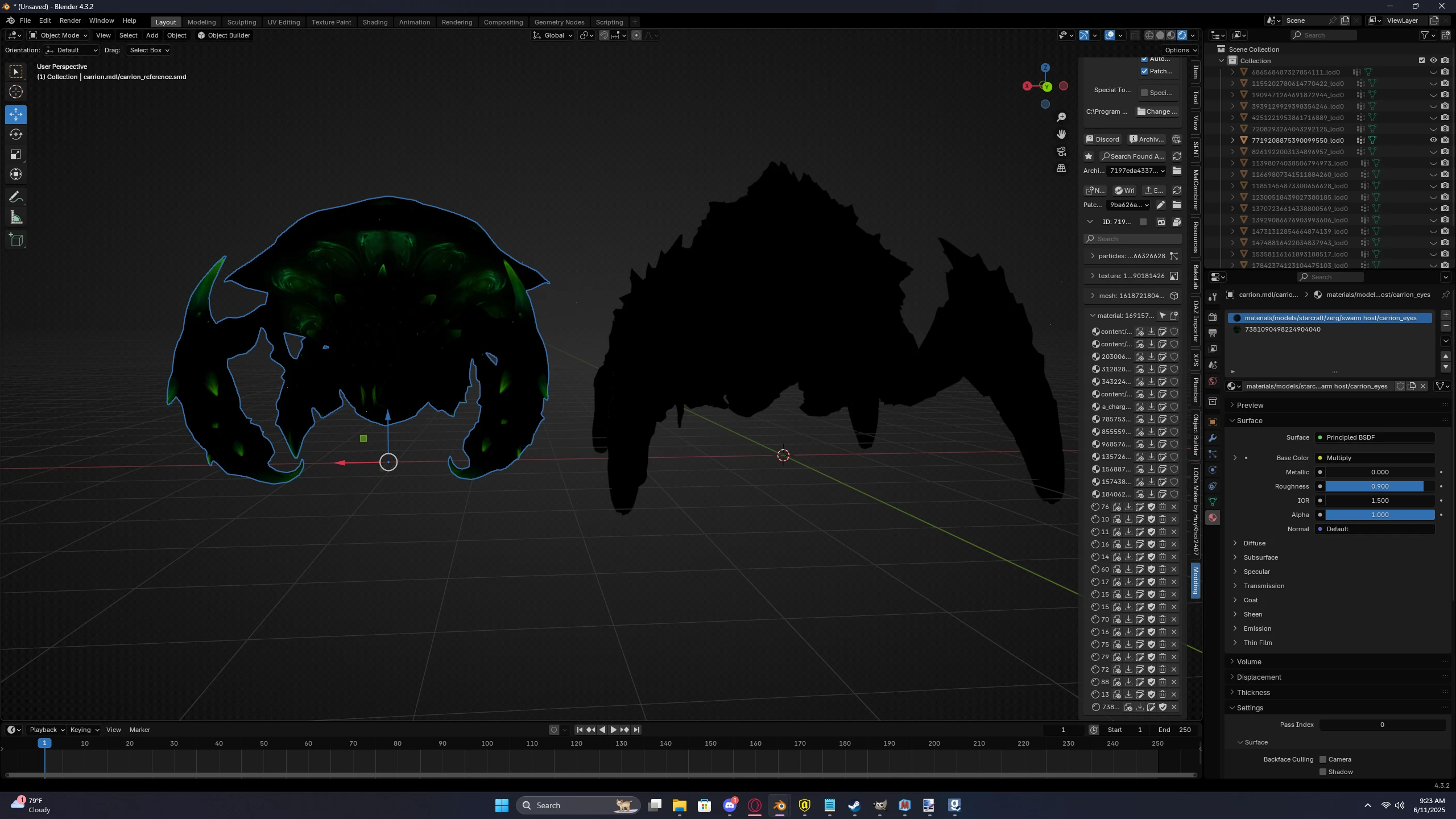Select the Scale tool
The height and width of the screenshot is (819, 1456).
(16, 154)
